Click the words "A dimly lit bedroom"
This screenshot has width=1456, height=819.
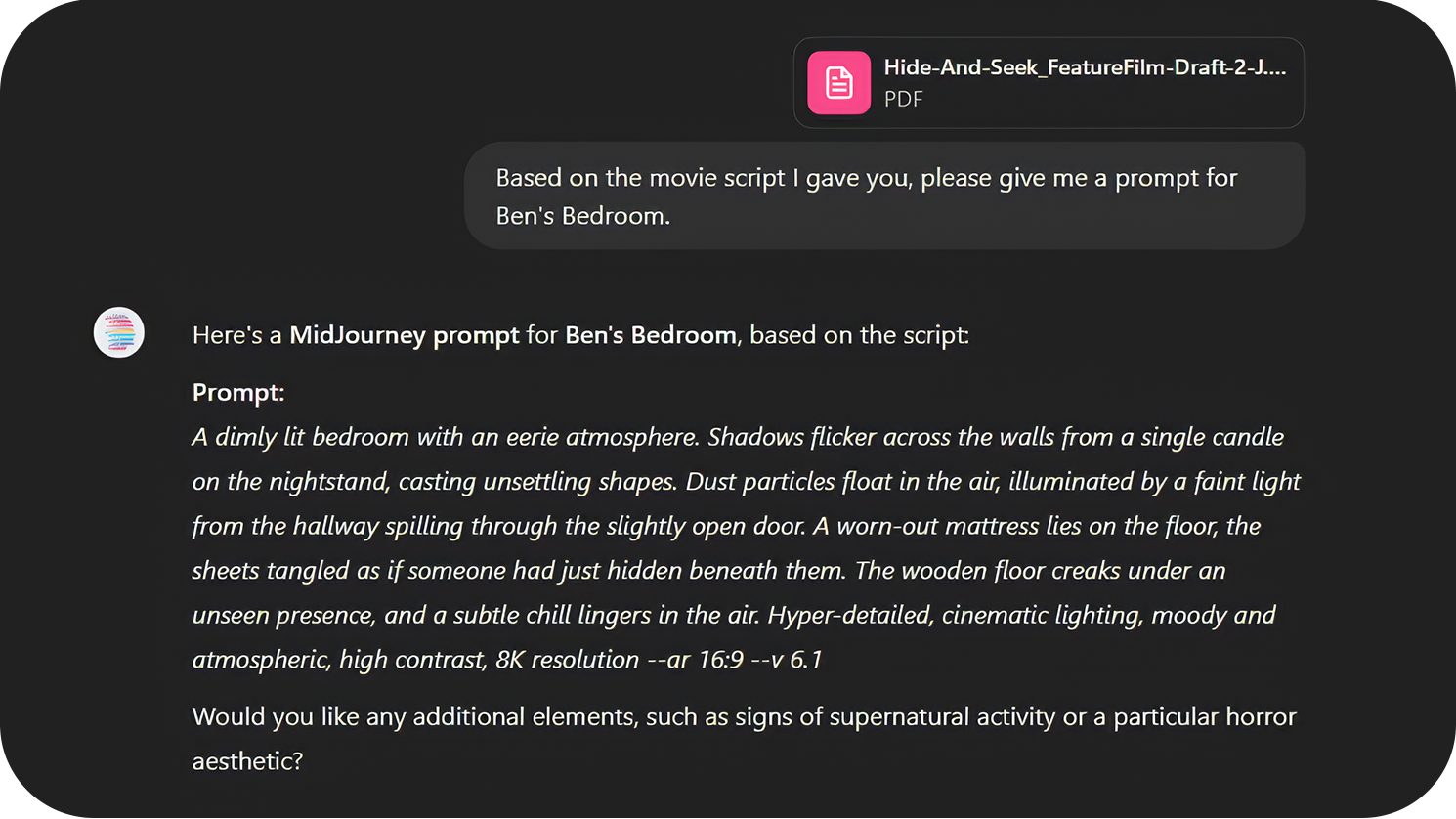pos(300,437)
